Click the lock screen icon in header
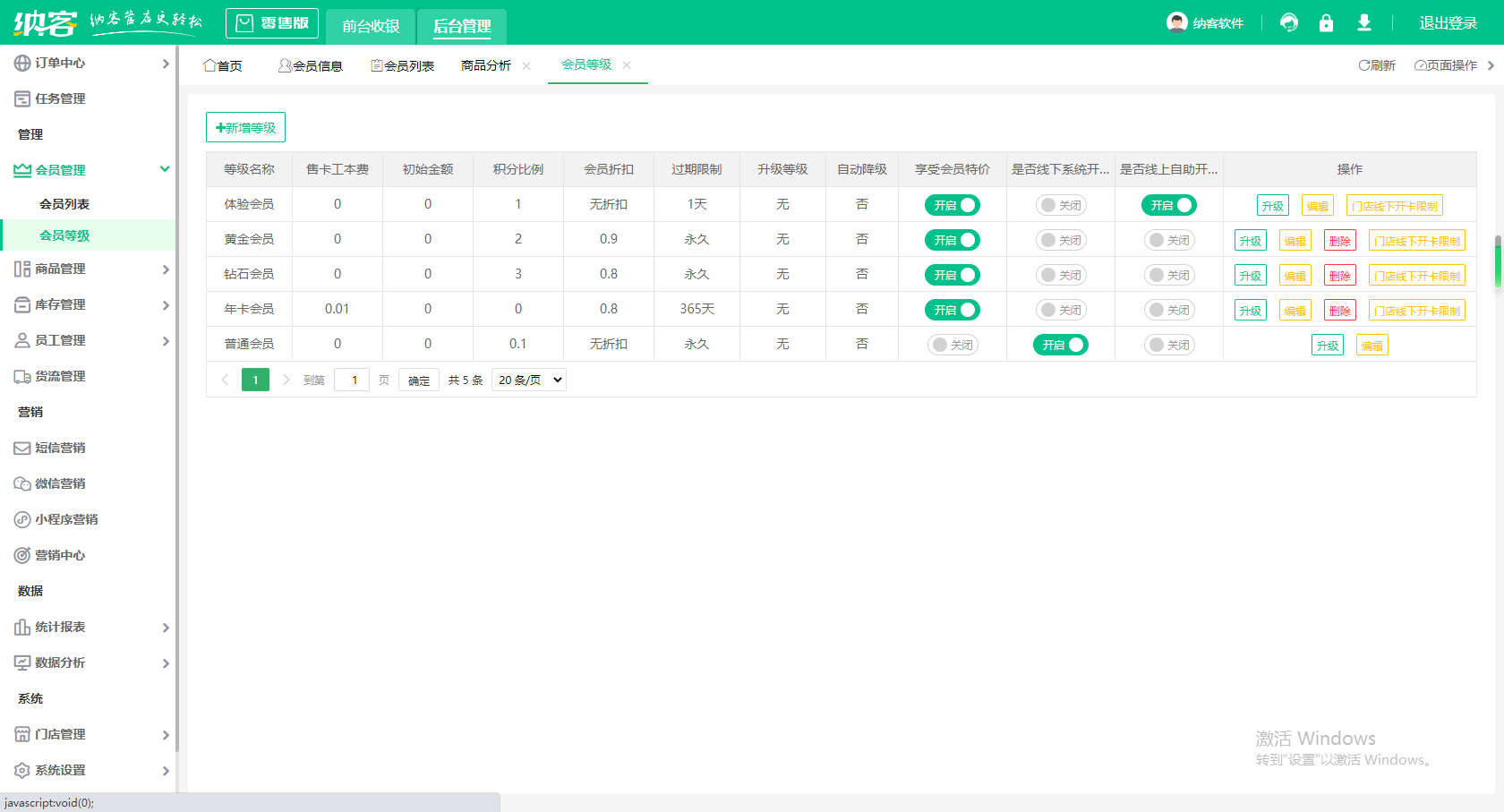Viewport: 1504px width, 812px height. (1326, 22)
